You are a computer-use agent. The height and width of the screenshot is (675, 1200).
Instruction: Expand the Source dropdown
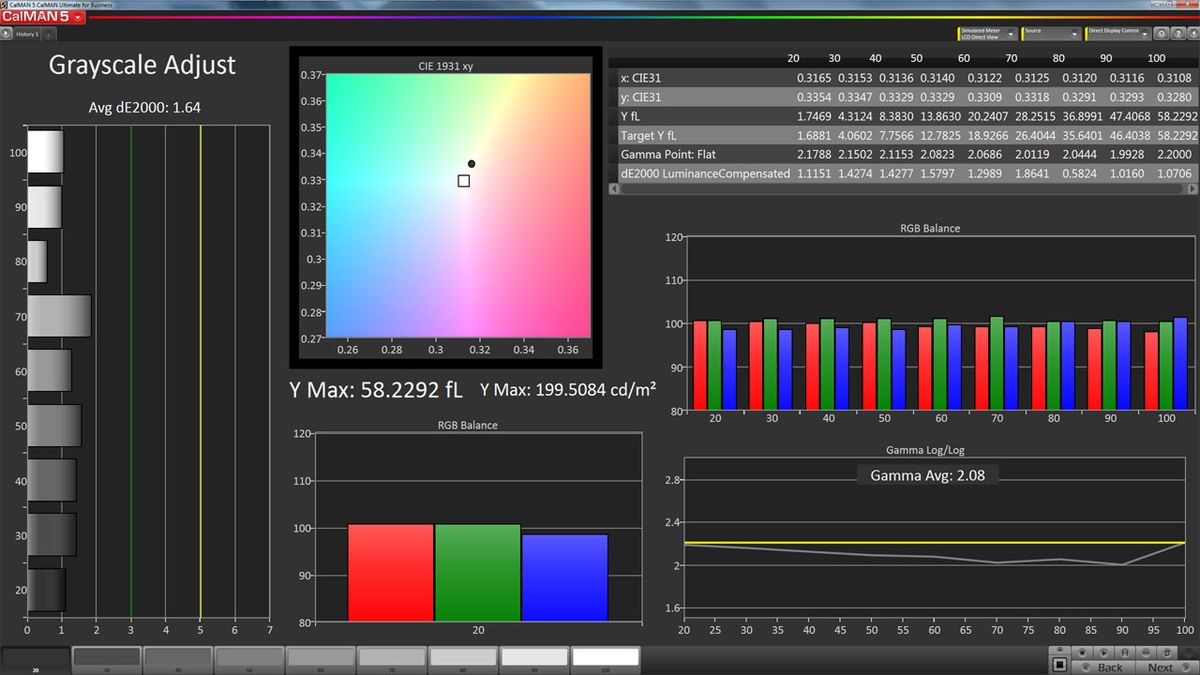pyautogui.click(x=1074, y=34)
